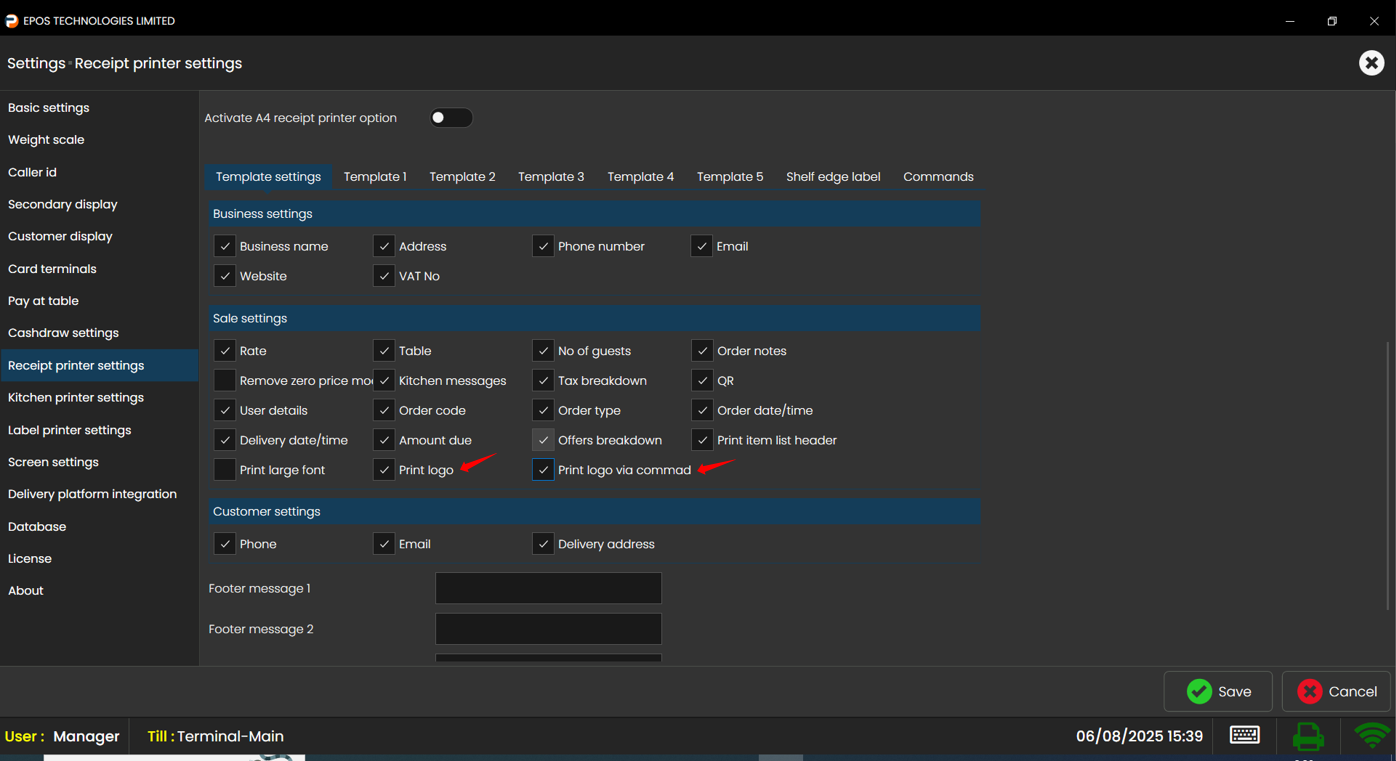Open Kitchen printer settings in the sidebar
This screenshot has width=1396, height=761.
point(76,398)
